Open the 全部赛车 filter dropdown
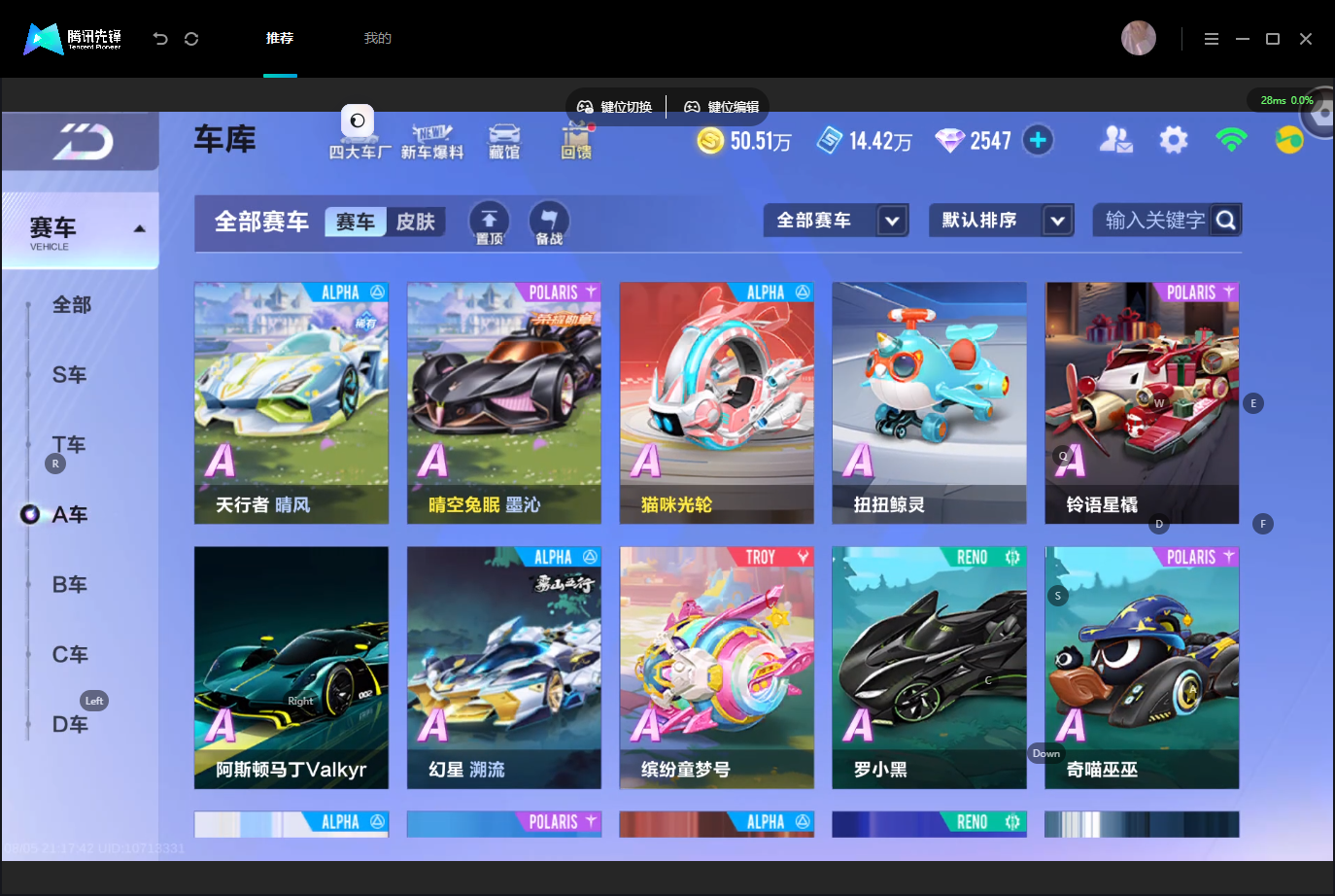 837,221
